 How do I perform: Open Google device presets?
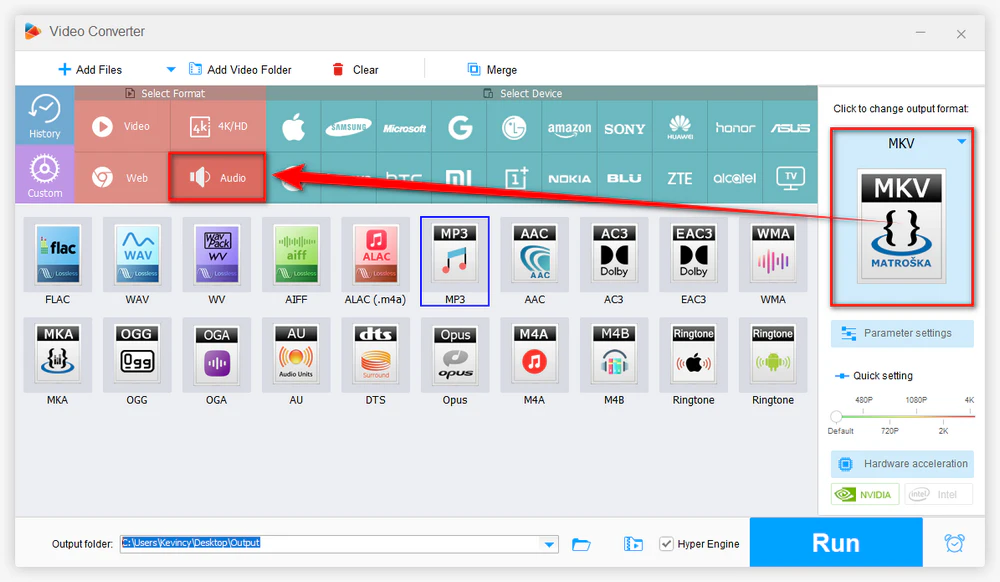tap(459, 126)
